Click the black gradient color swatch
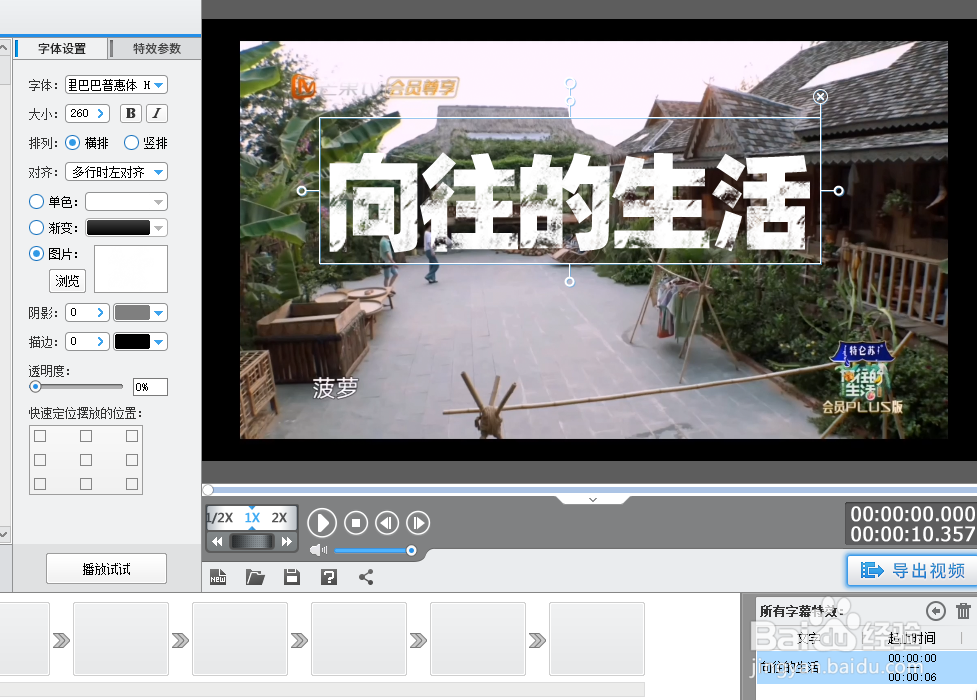 [x=118, y=228]
